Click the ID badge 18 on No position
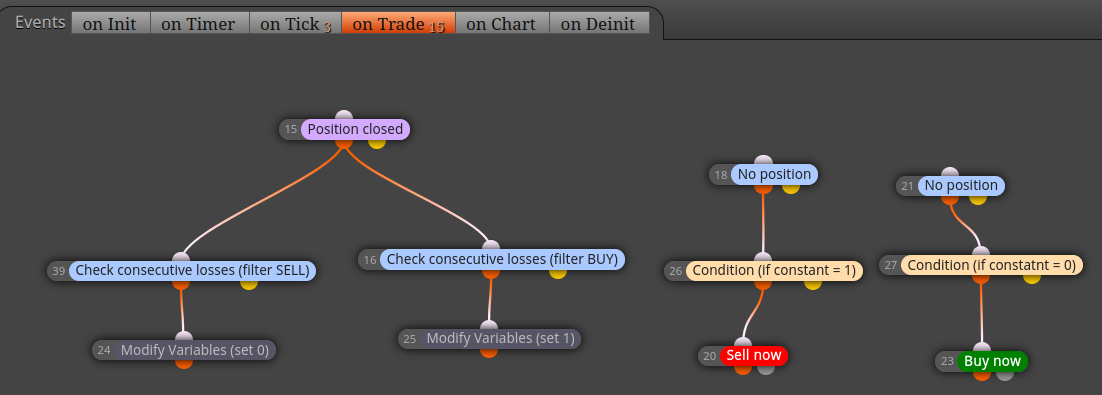The height and width of the screenshot is (395, 1102). tap(720, 174)
